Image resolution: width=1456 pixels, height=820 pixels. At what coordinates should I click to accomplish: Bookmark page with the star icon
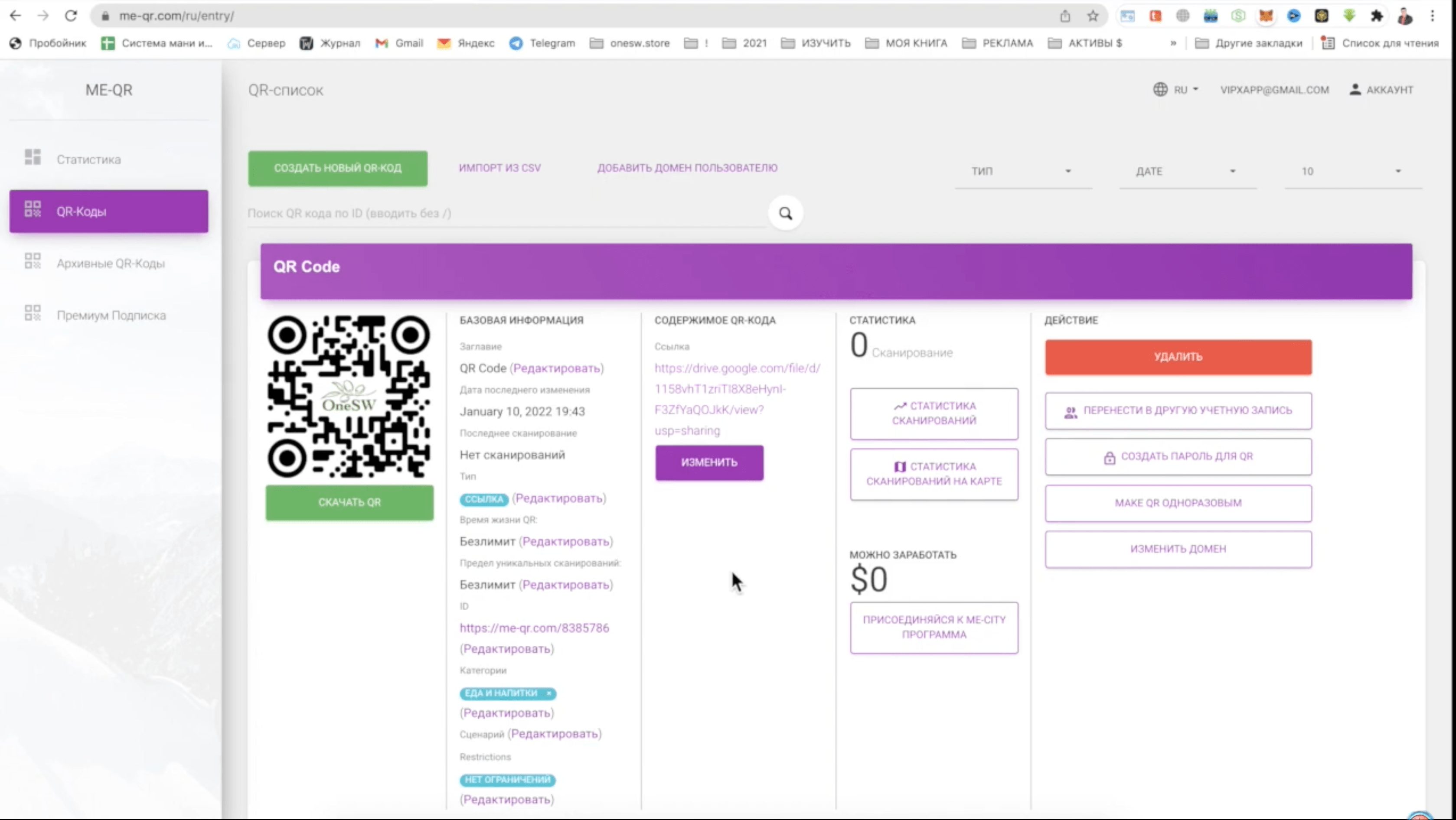click(1093, 16)
